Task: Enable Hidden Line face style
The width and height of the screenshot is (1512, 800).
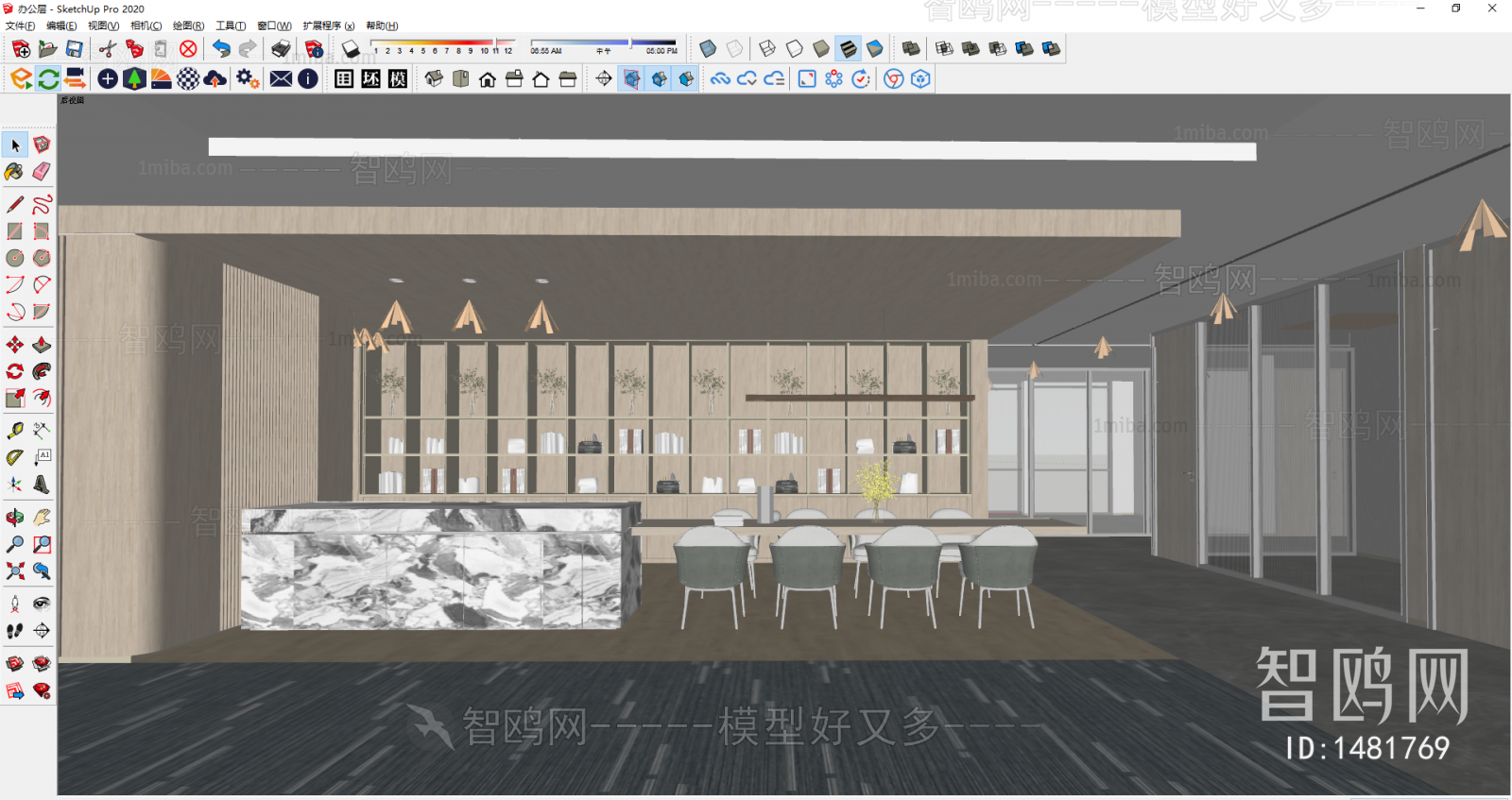Action: tap(795, 48)
